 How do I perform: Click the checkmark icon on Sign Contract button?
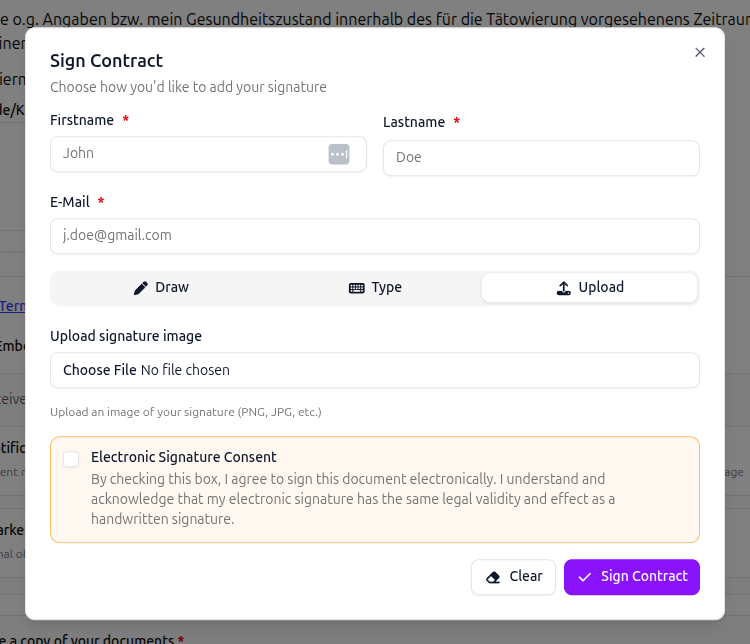585,577
